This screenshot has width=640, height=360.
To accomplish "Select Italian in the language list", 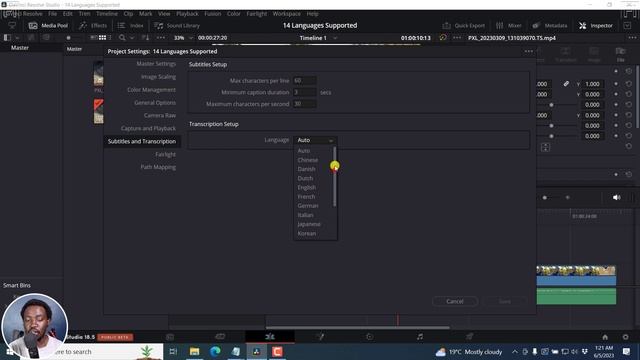I will click(305, 215).
